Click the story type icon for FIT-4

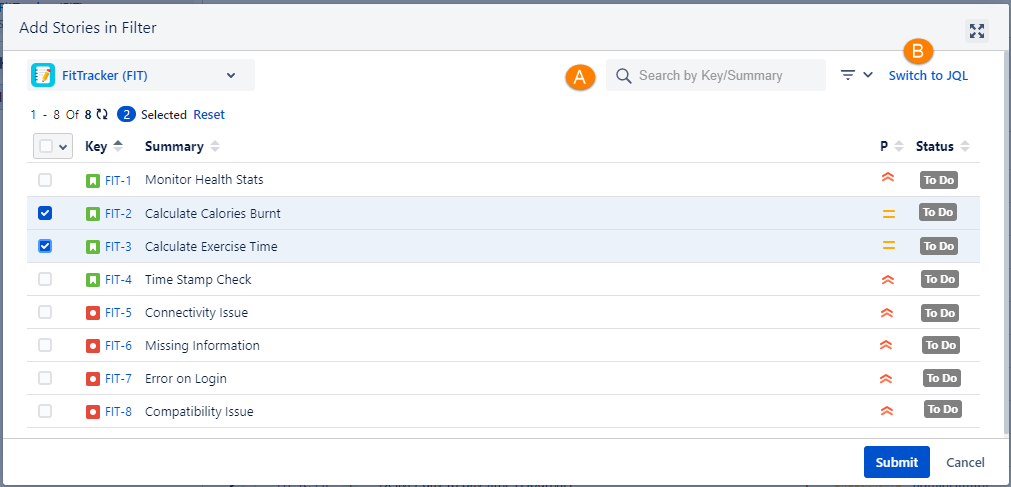pyautogui.click(x=93, y=280)
